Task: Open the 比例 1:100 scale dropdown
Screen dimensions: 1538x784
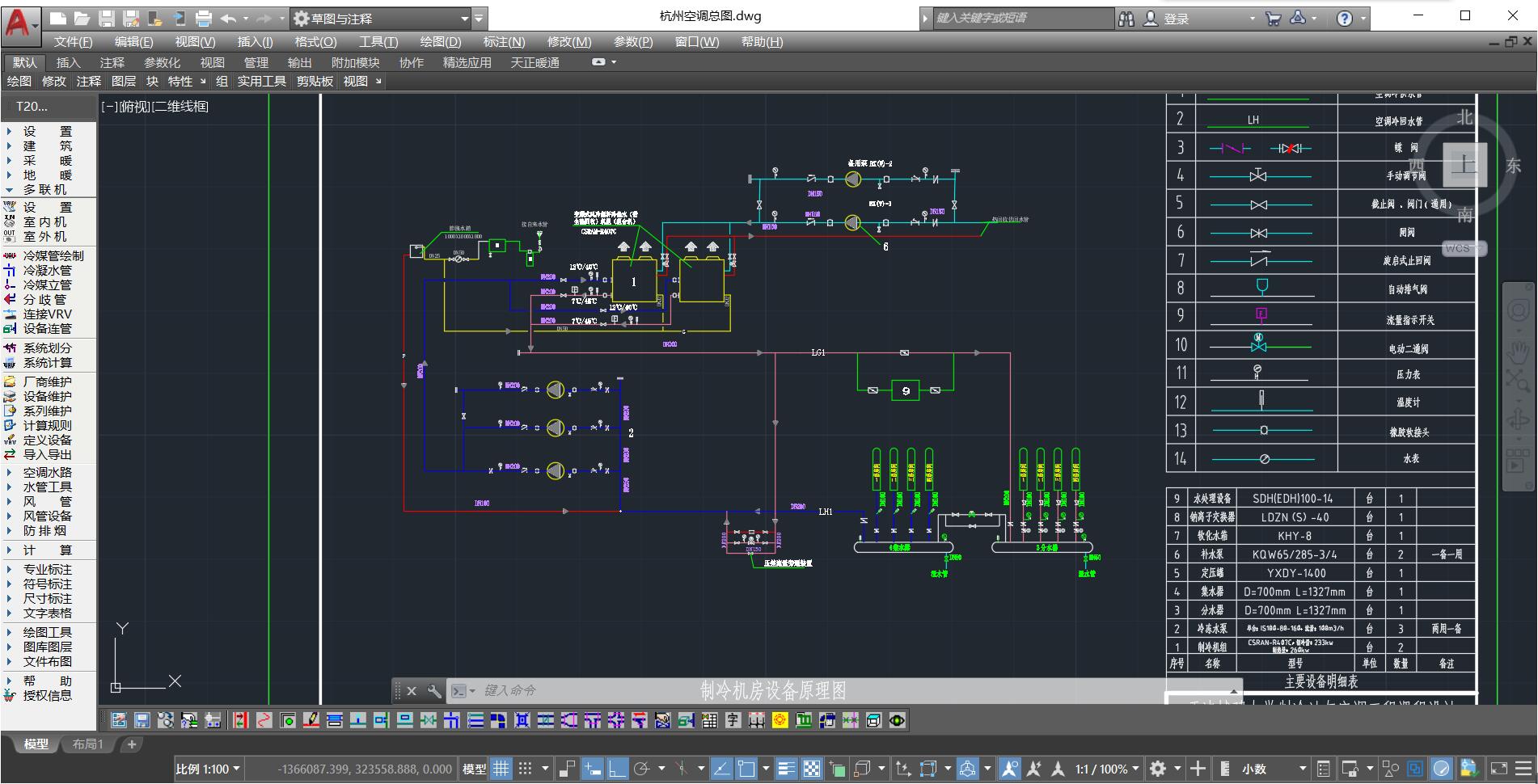Action: (x=208, y=769)
